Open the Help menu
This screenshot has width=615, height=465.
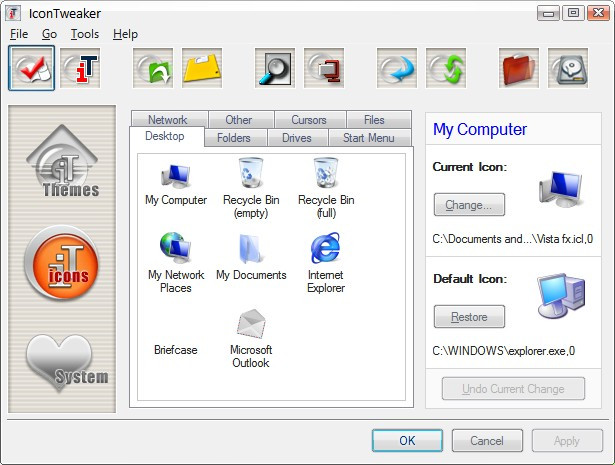point(125,34)
